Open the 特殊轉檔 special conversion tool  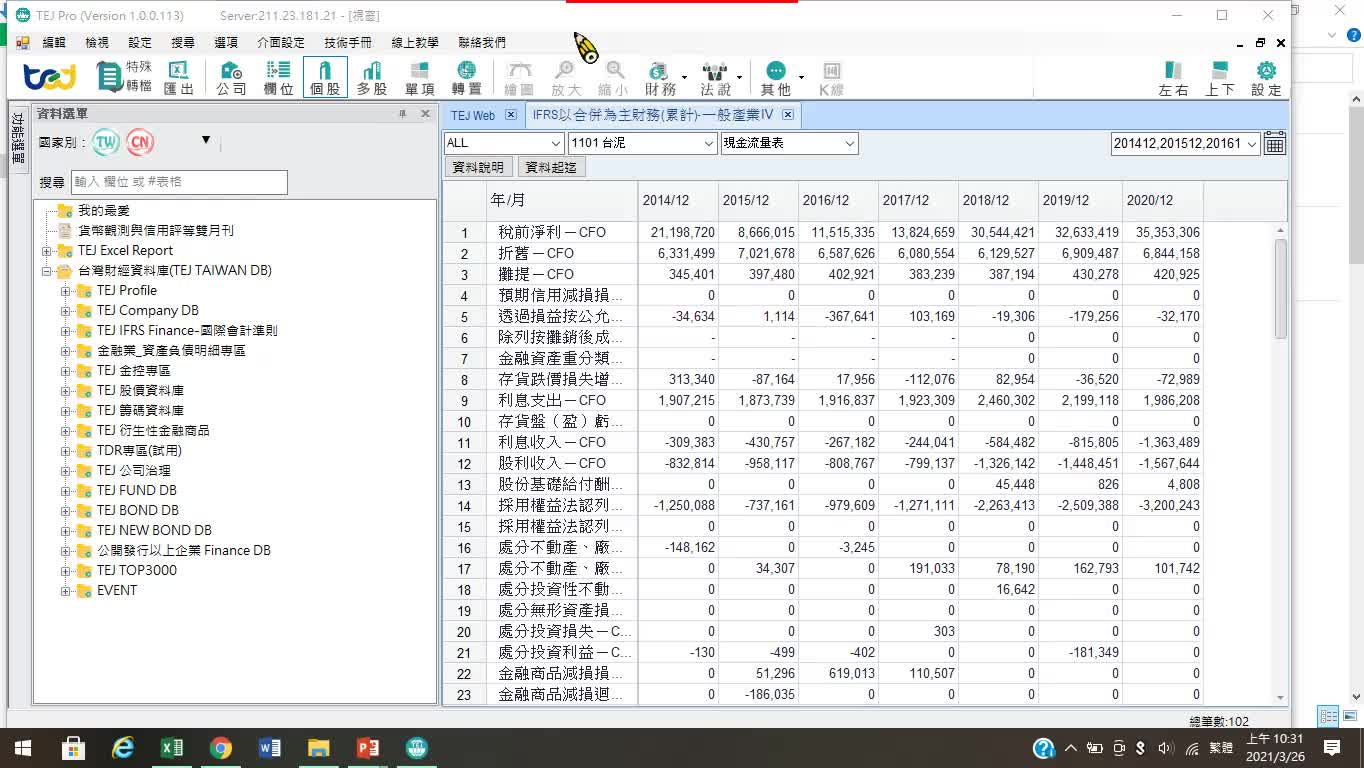pos(125,76)
